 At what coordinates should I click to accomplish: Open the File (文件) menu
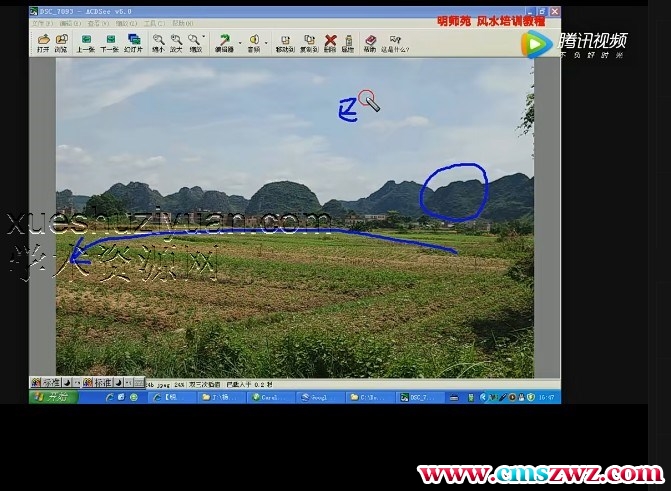coord(43,23)
